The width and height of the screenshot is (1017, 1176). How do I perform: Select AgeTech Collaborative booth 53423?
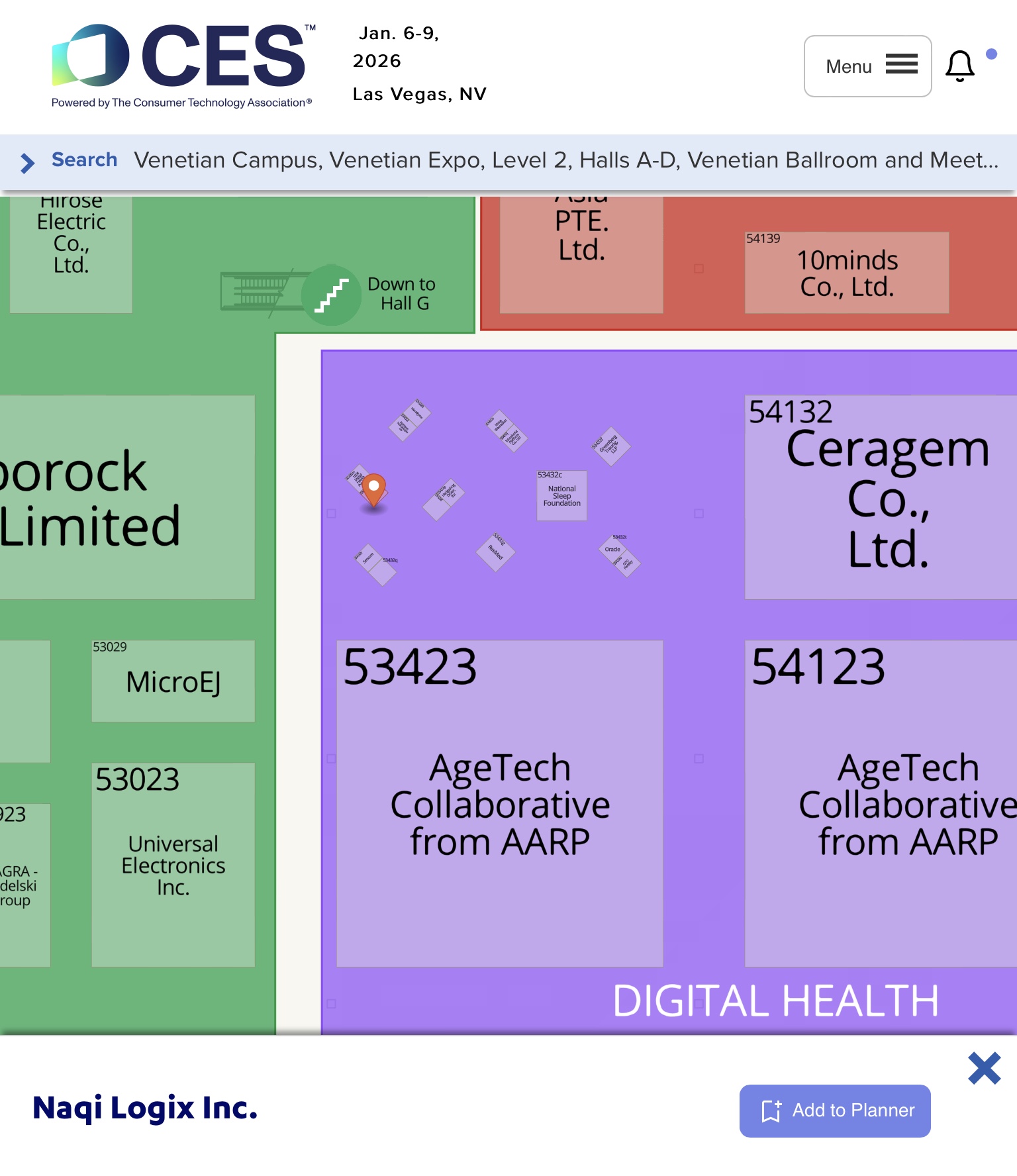(499, 803)
